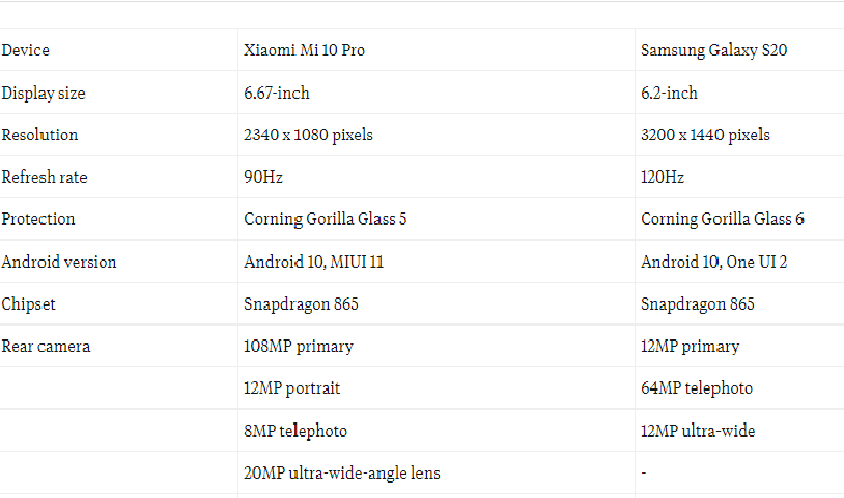
Task: Click the Device row label
Action: tap(26, 50)
